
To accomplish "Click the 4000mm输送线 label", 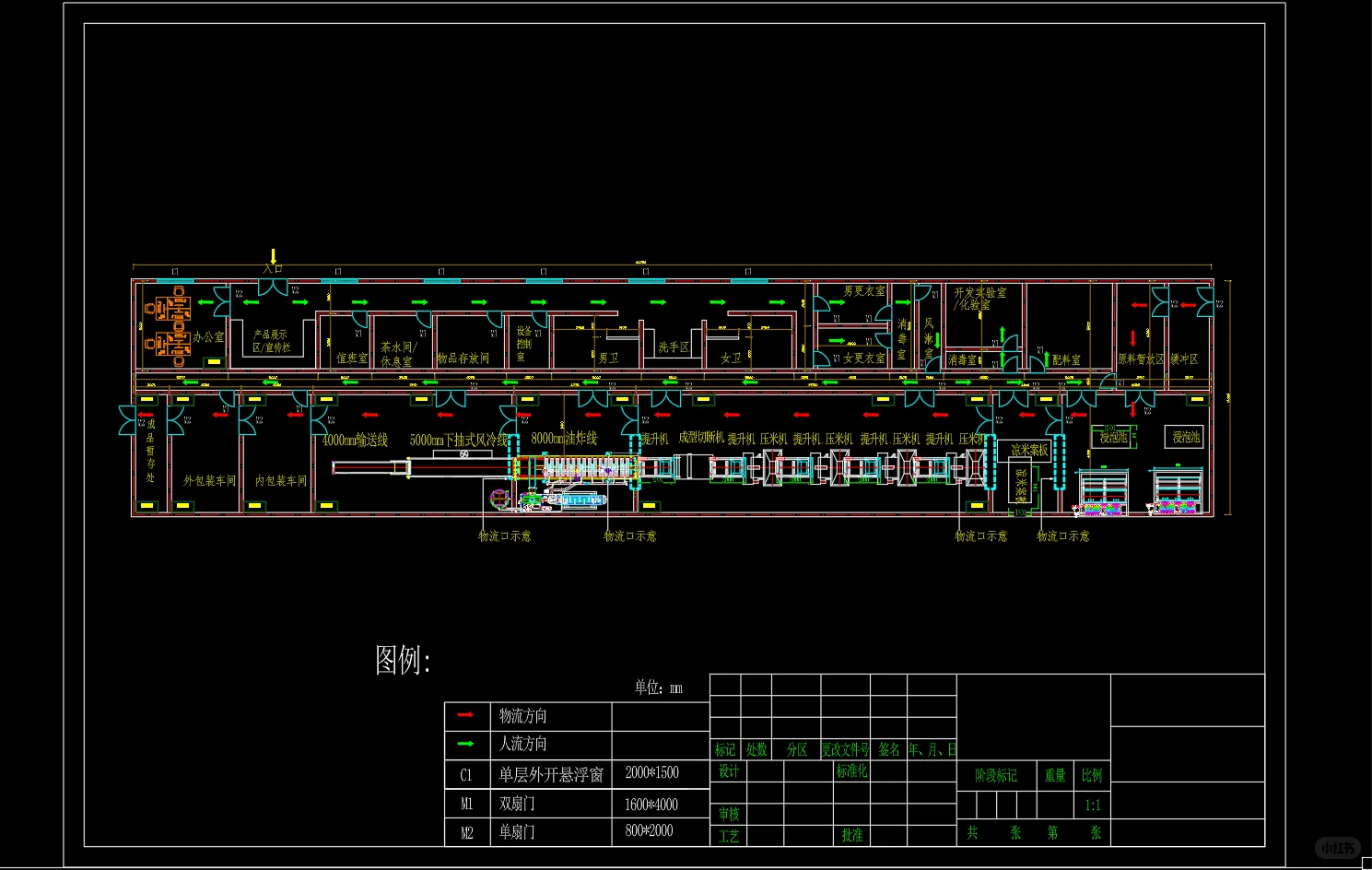I will point(355,441).
